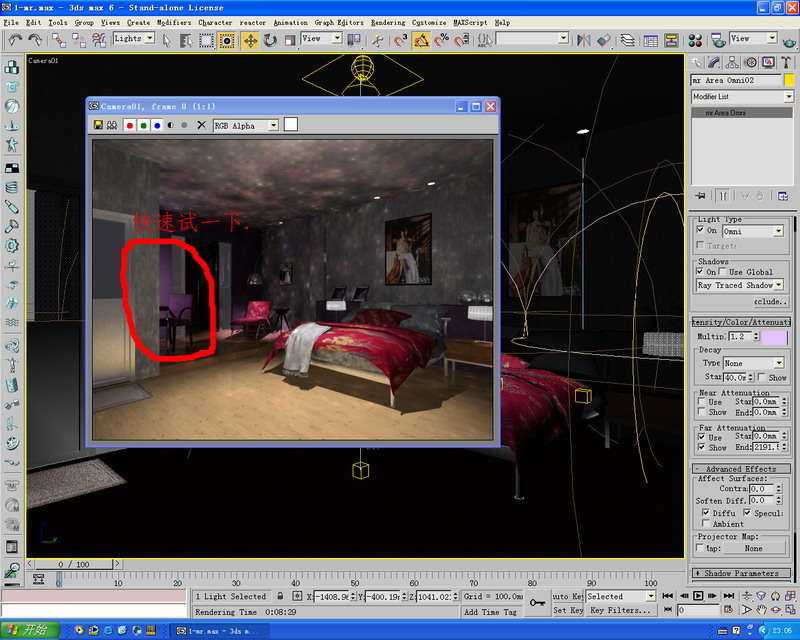Viewport: 800px width, 640px height.
Task: Open the Graph Editors menu
Action: 339,22
